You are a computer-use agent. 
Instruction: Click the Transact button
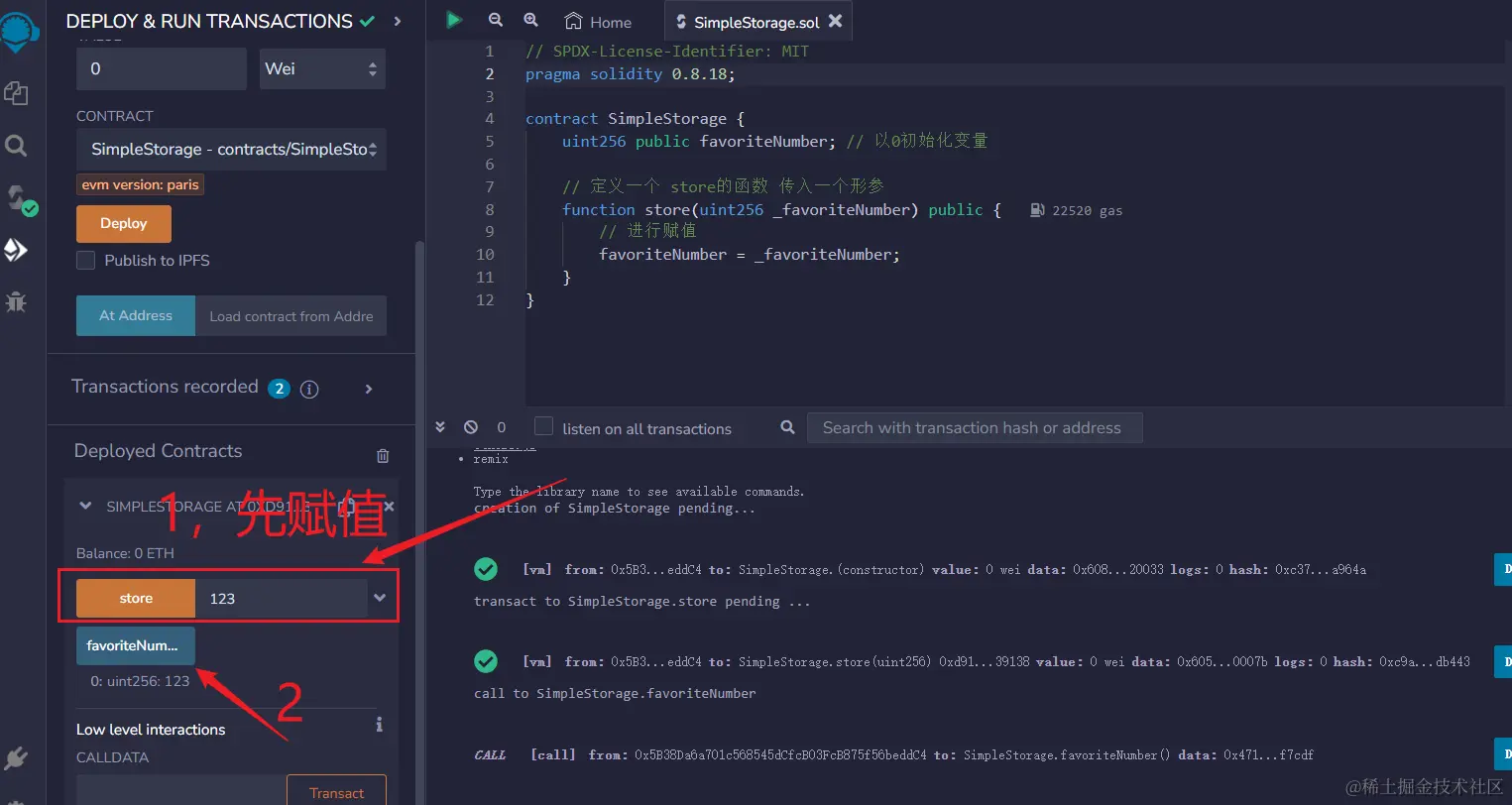point(336,792)
